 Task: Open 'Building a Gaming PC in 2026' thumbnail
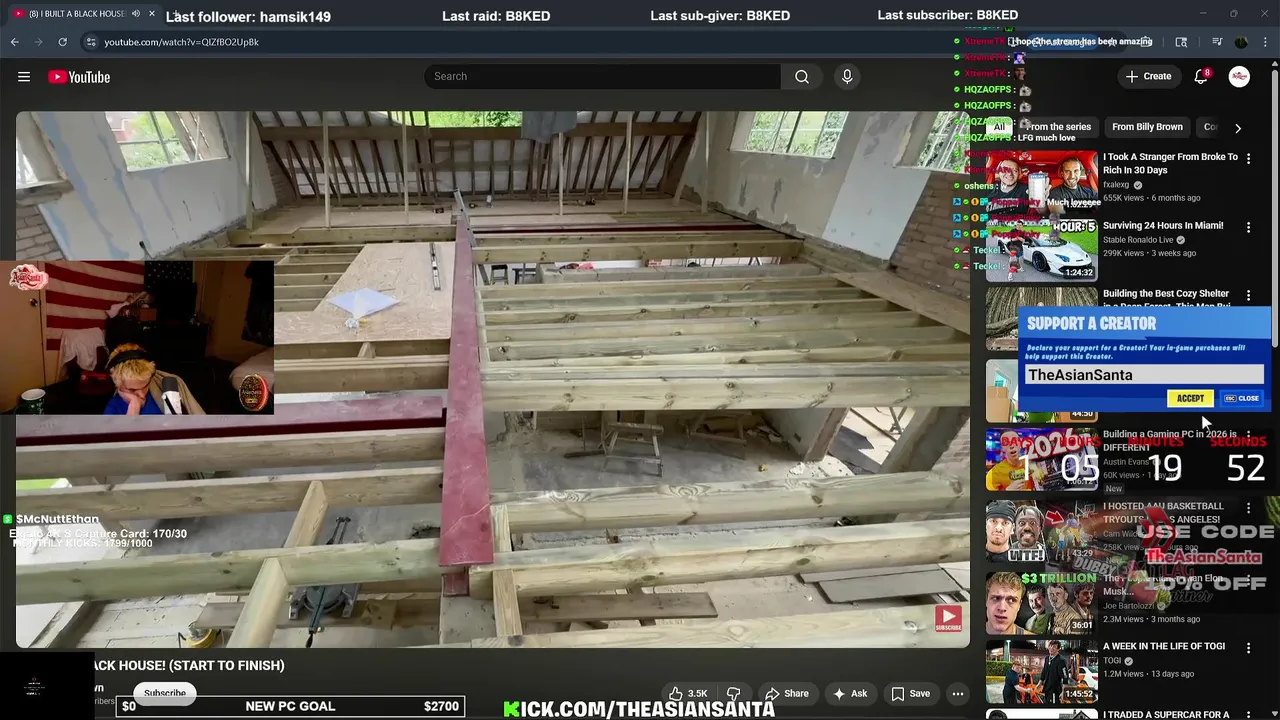(x=1042, y=459)
